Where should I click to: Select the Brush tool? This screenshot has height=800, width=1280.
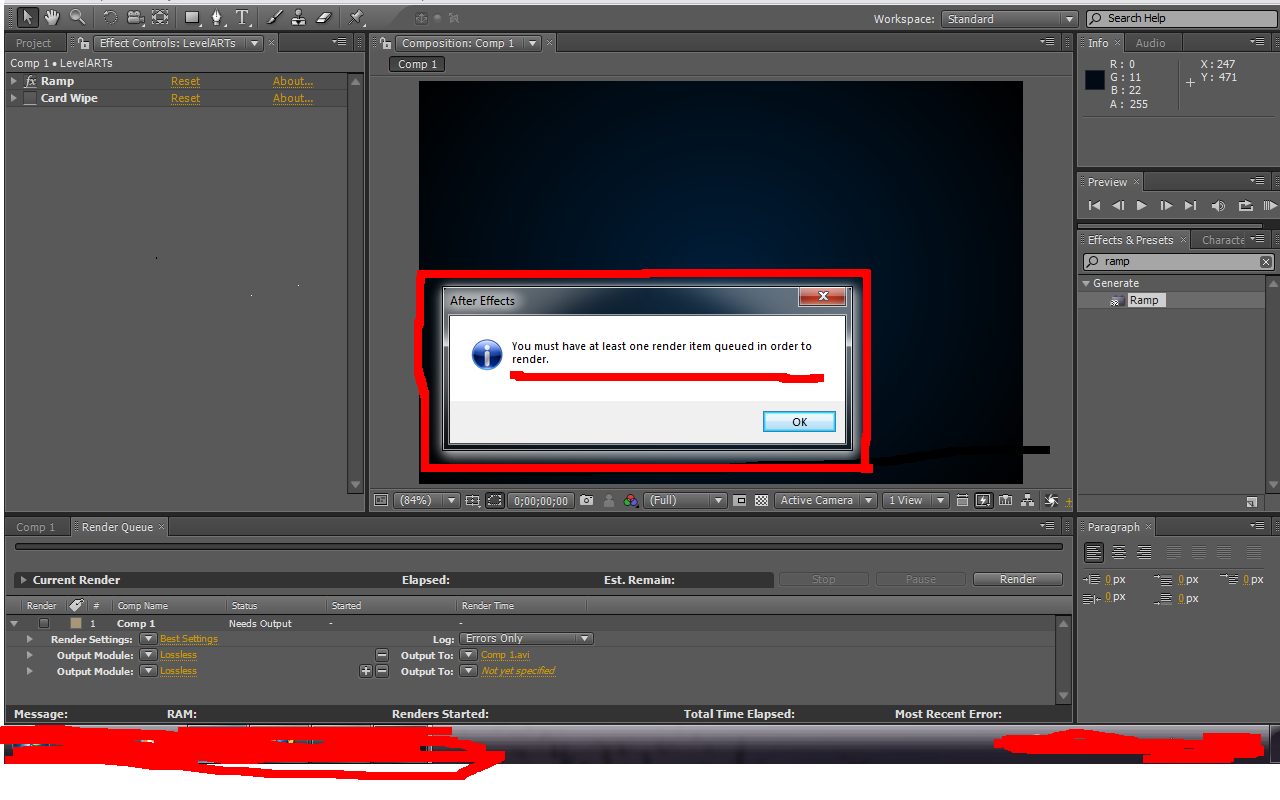[x=275, y=17]
